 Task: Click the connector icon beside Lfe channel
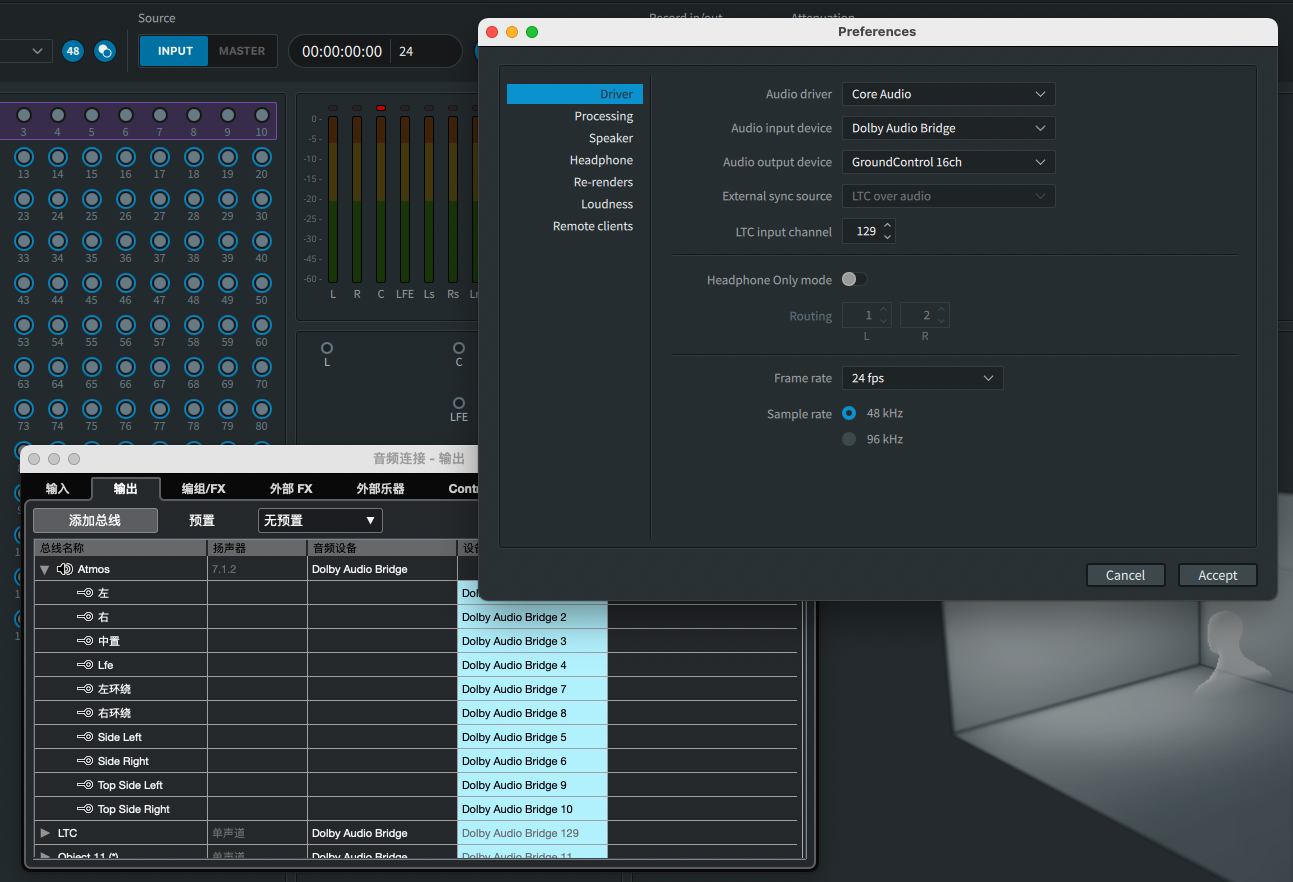[85, 665]
